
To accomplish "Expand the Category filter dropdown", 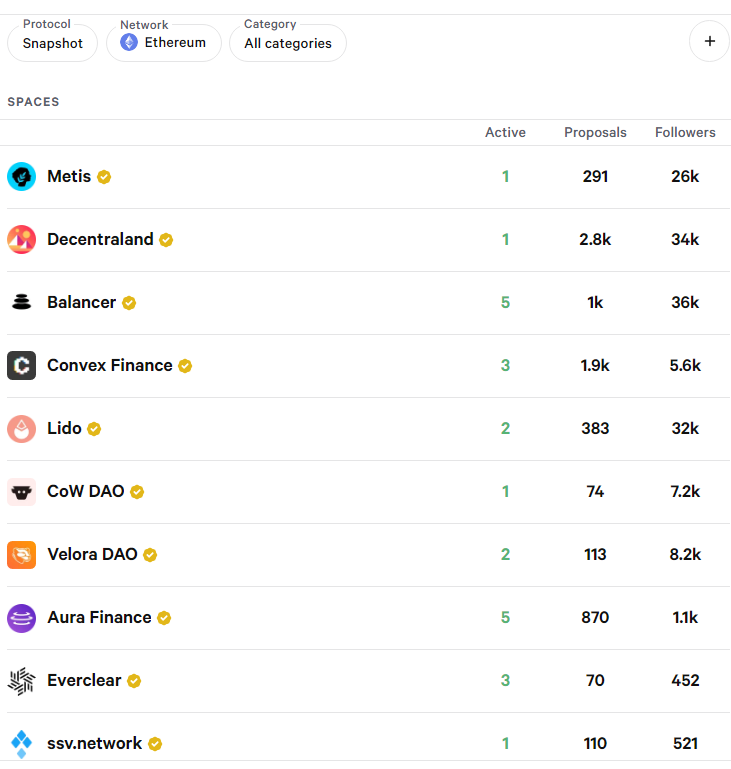I will pos(288,43).
